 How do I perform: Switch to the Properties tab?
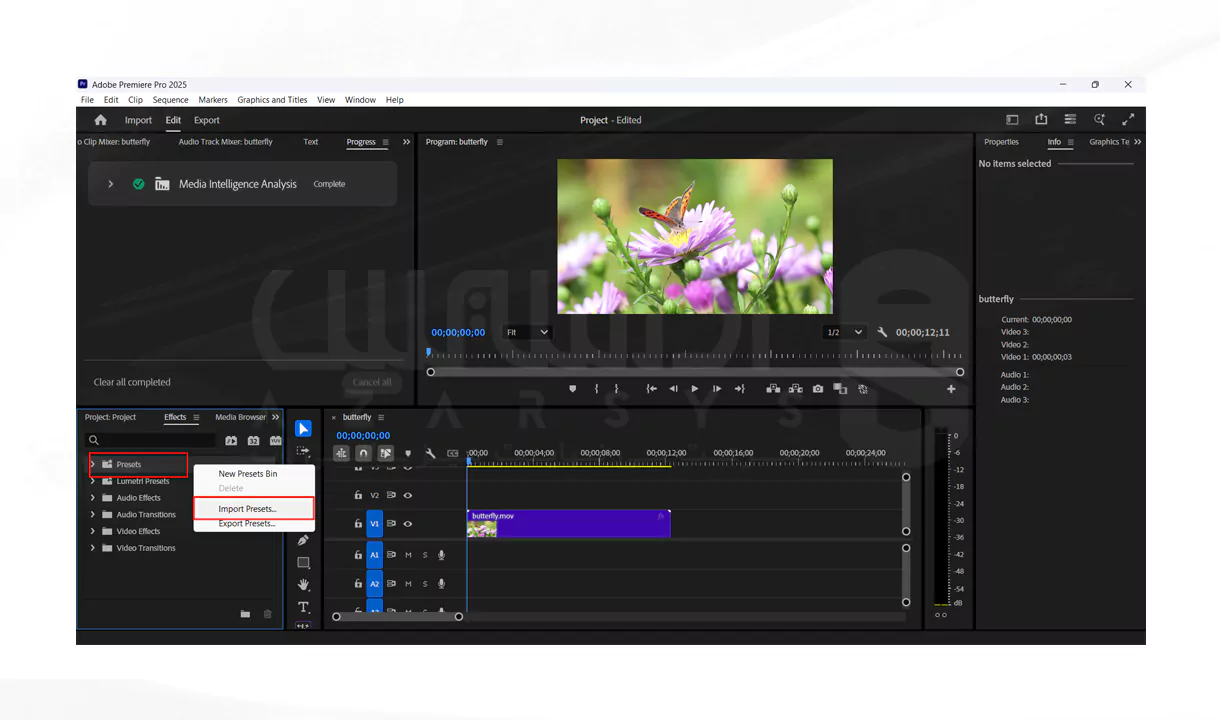pyautogui.click(x=1001, y=142)
